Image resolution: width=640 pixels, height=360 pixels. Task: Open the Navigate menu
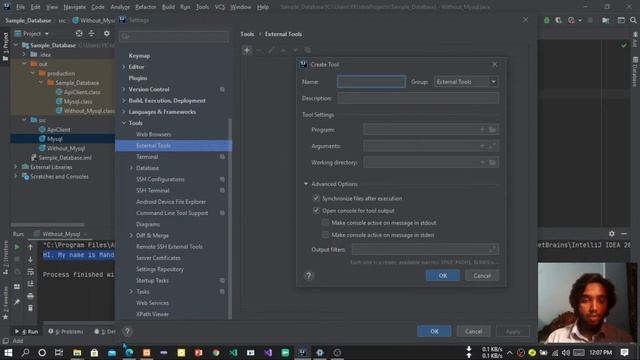coord(75,7)
